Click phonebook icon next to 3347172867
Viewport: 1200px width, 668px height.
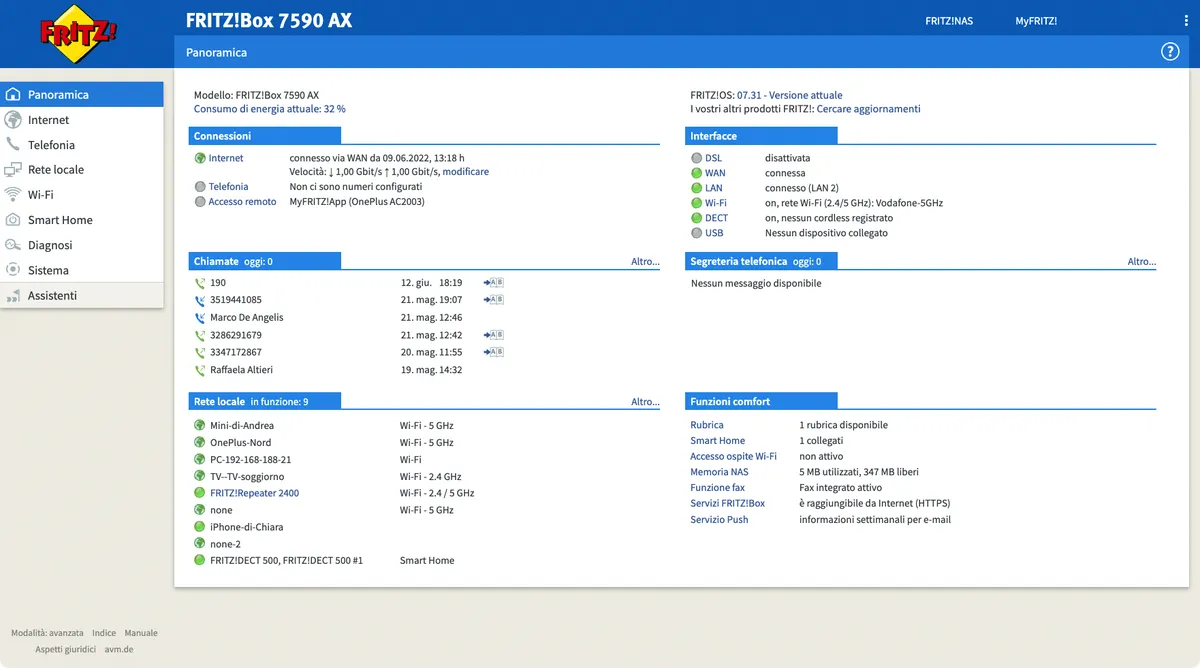pyautogui.click(x=493, y=352)
